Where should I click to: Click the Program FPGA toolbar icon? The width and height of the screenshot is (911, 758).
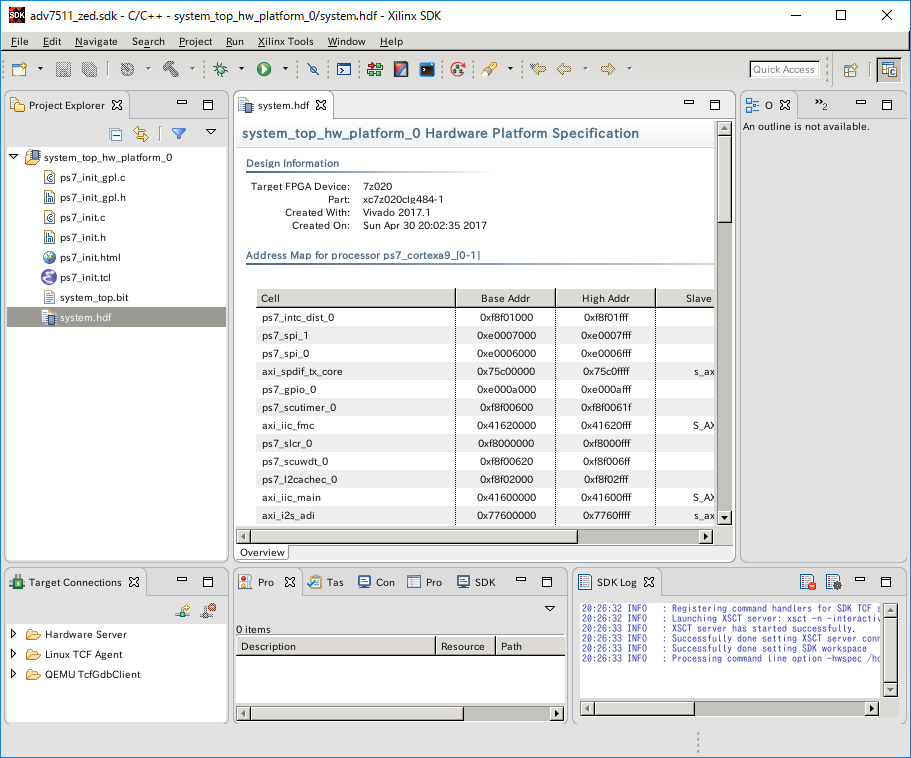pos(375,69)
